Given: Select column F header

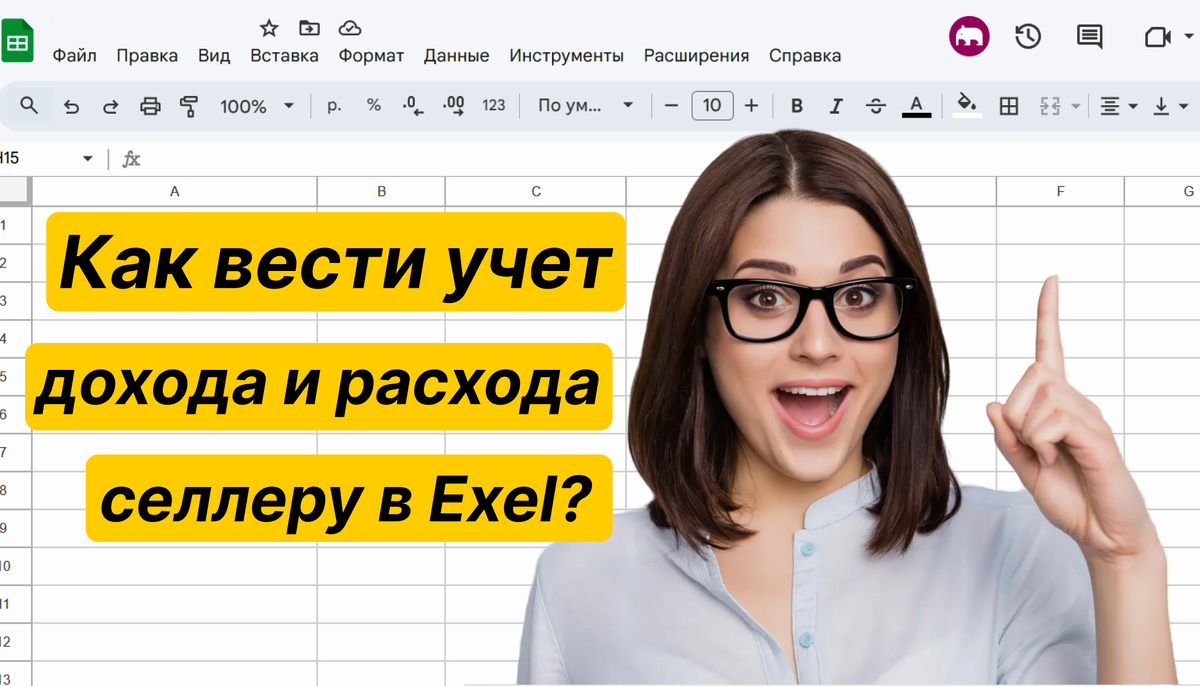Looking at the screenshot, I should tap(1060, 191).
